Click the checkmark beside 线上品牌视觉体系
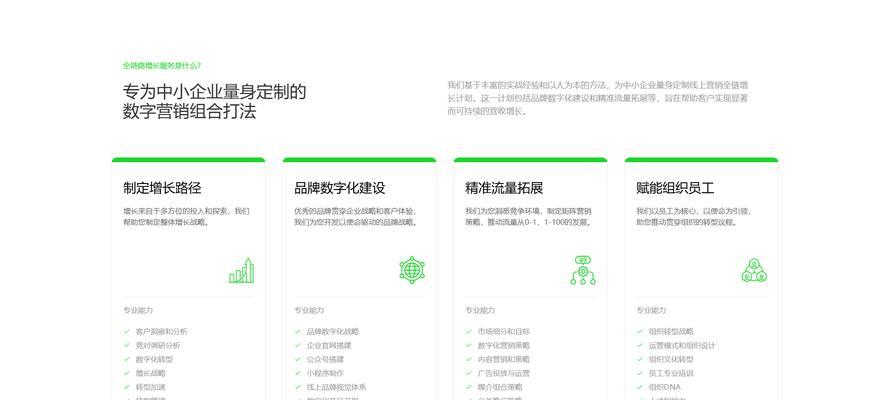The width and height of the screenshot is (890, 400). 297,387
